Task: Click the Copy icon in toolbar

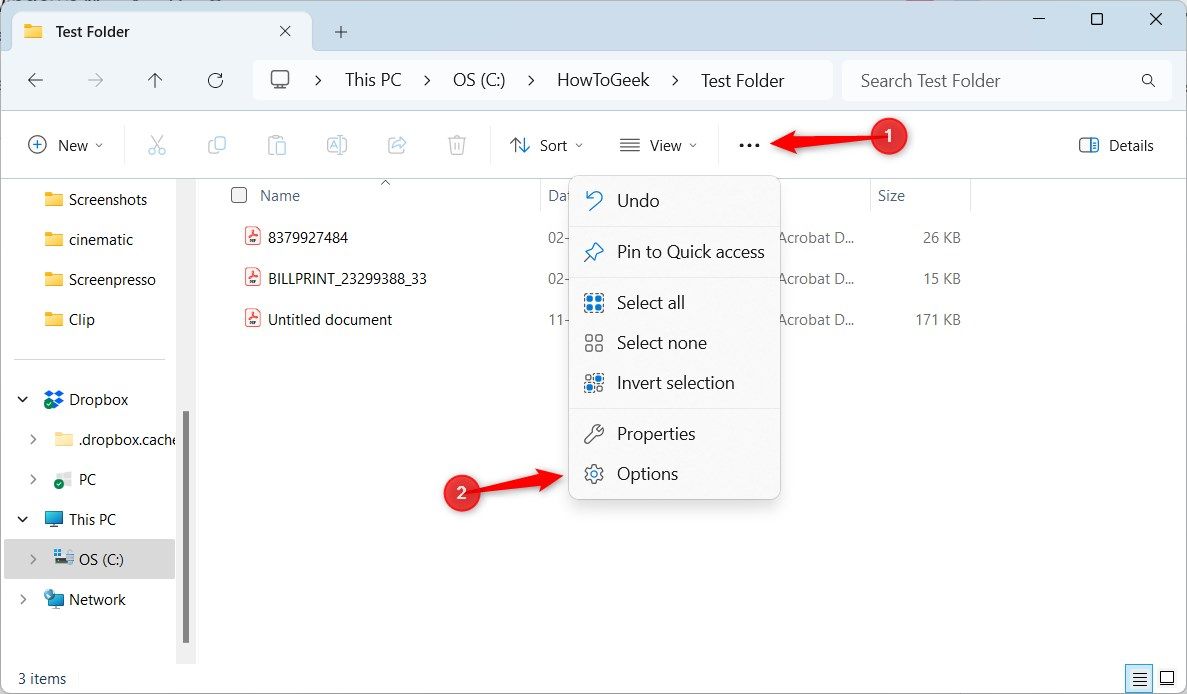Action: click(x=217, y=145)
